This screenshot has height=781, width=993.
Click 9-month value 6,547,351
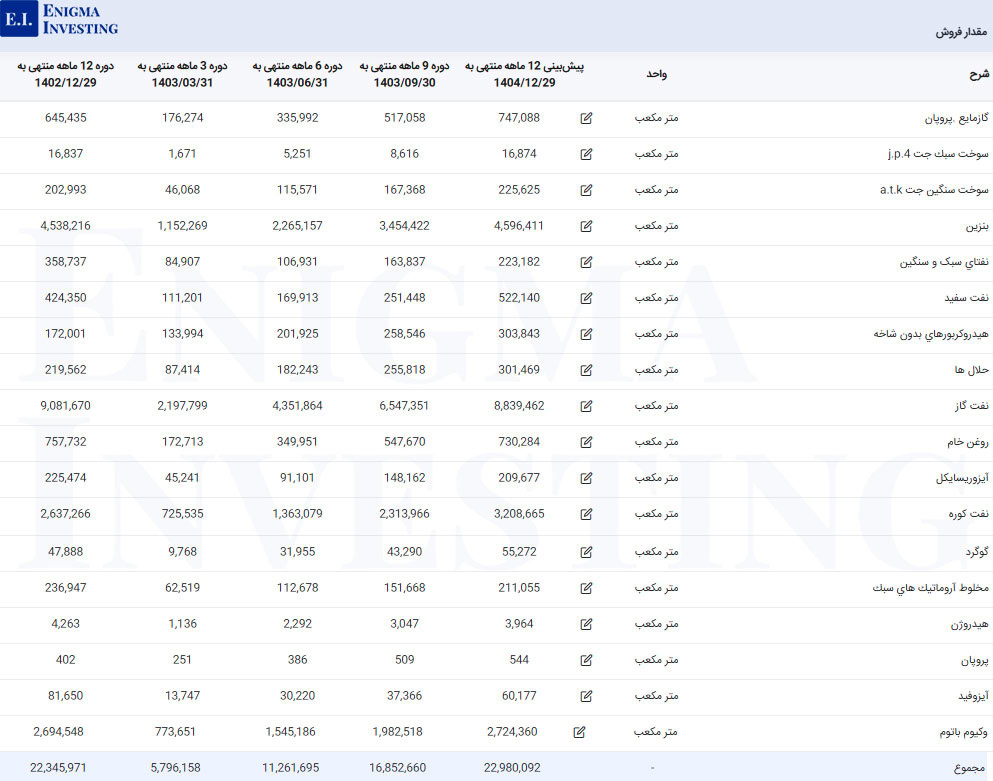[404, 405]
